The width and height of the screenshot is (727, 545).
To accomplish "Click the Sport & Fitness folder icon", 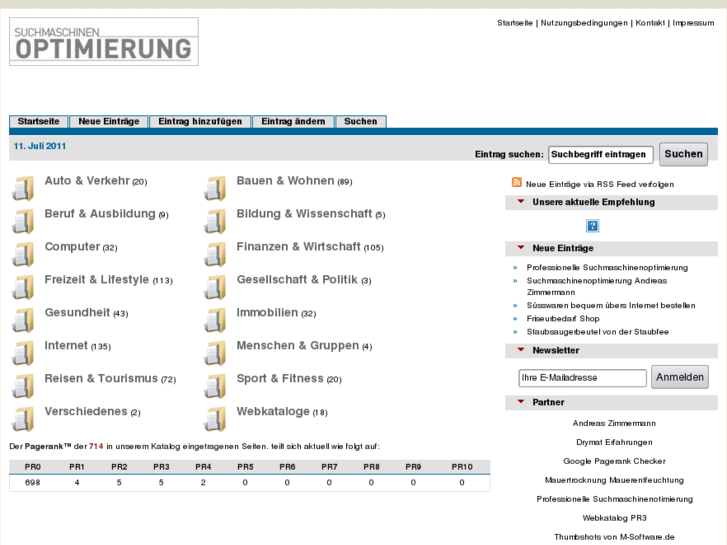I will coord(215,386).
